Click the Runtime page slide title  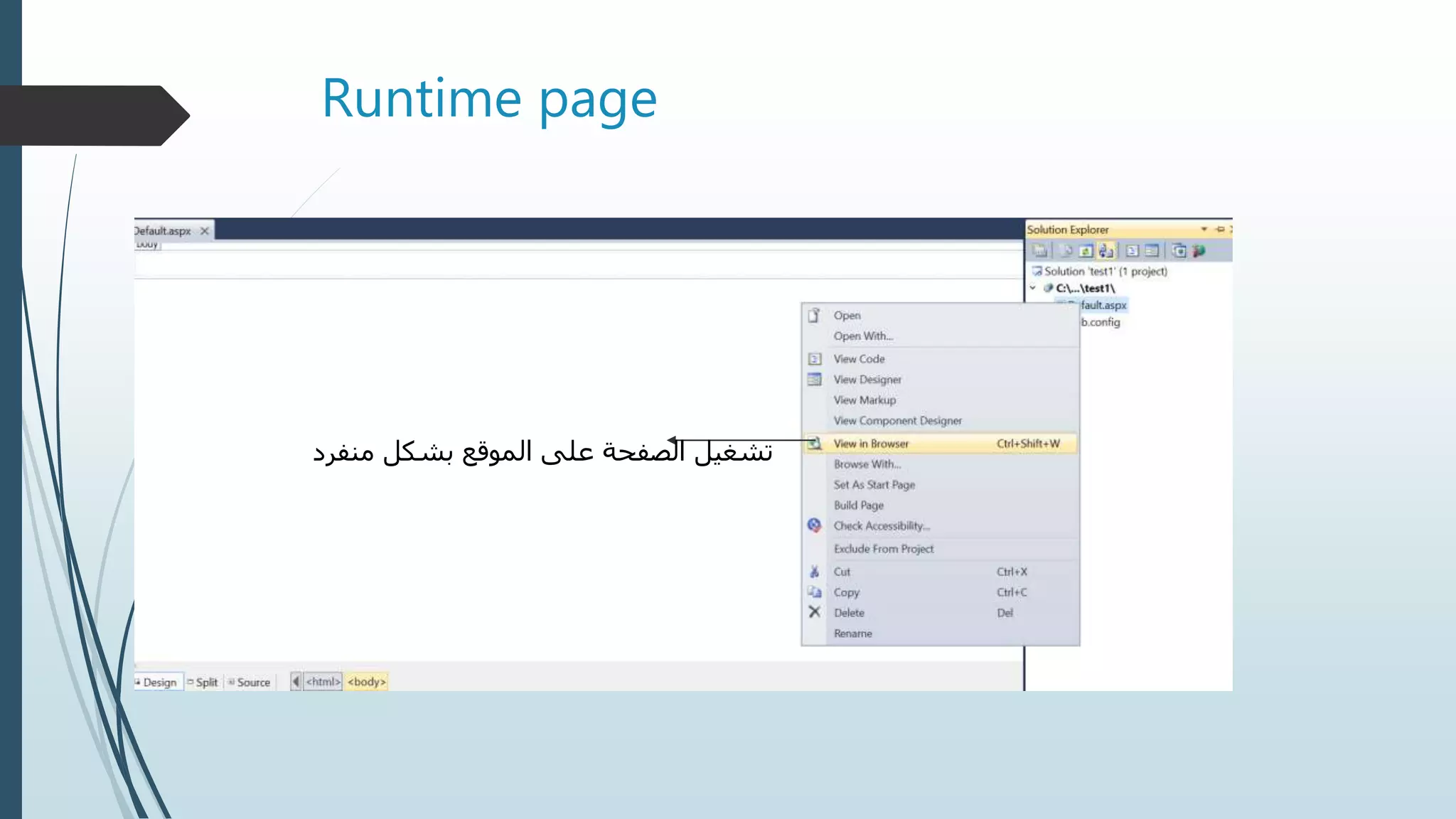pyautogui.click(x=489, y=99)
